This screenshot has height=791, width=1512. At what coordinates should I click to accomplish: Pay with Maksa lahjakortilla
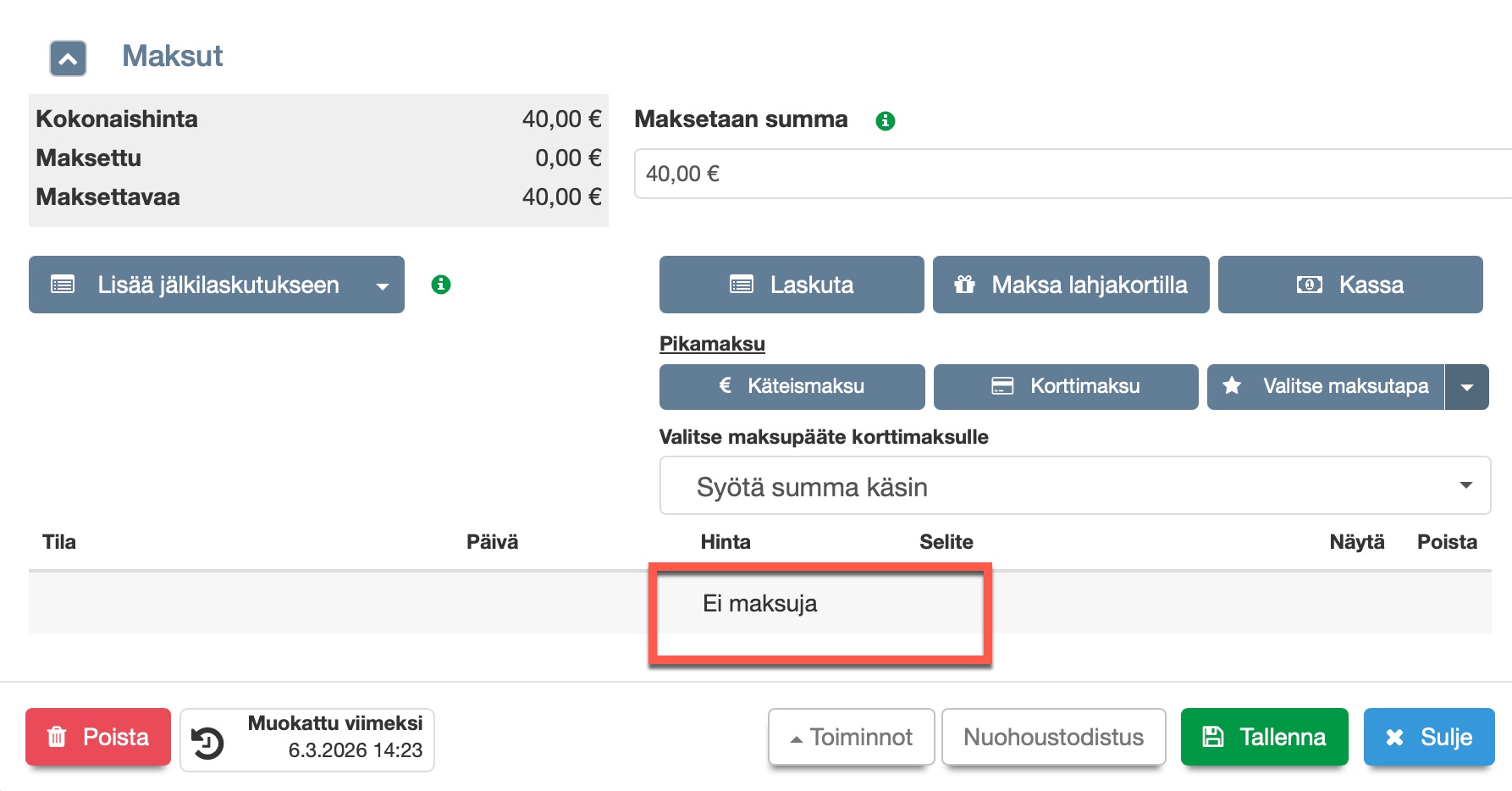tap(1070, 285)
